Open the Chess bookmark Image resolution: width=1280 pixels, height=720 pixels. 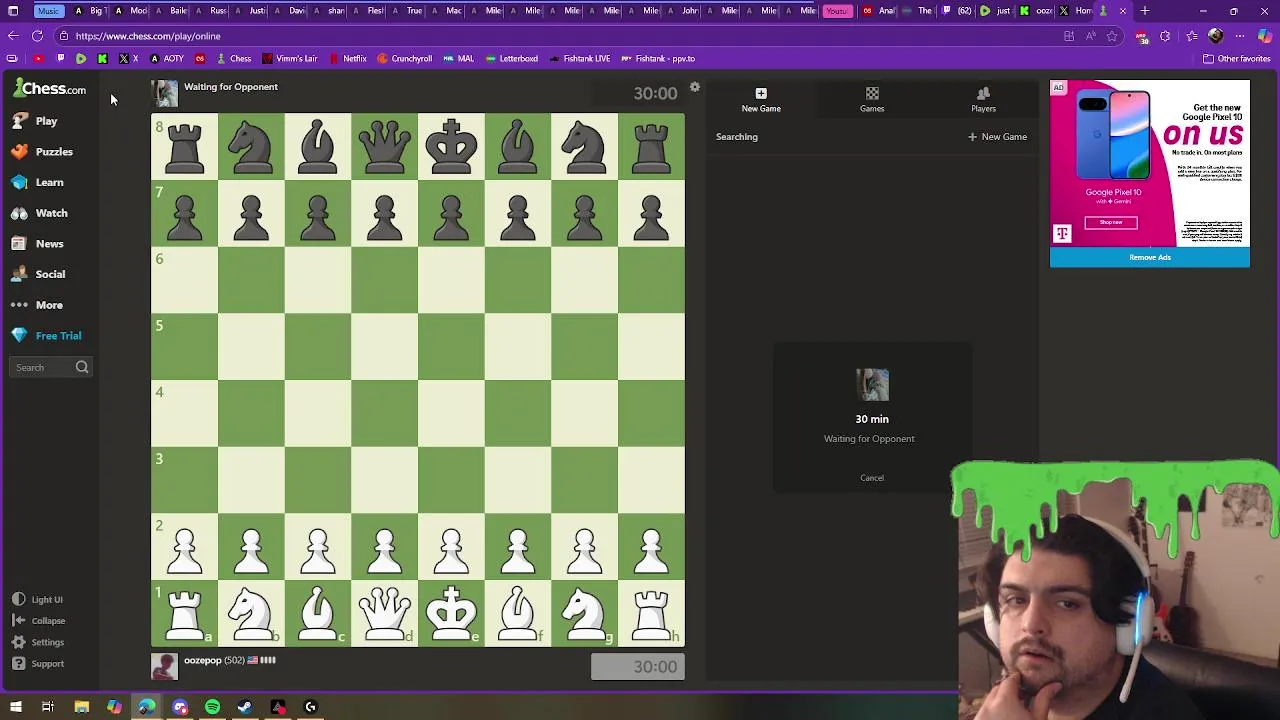coord(234,59)
